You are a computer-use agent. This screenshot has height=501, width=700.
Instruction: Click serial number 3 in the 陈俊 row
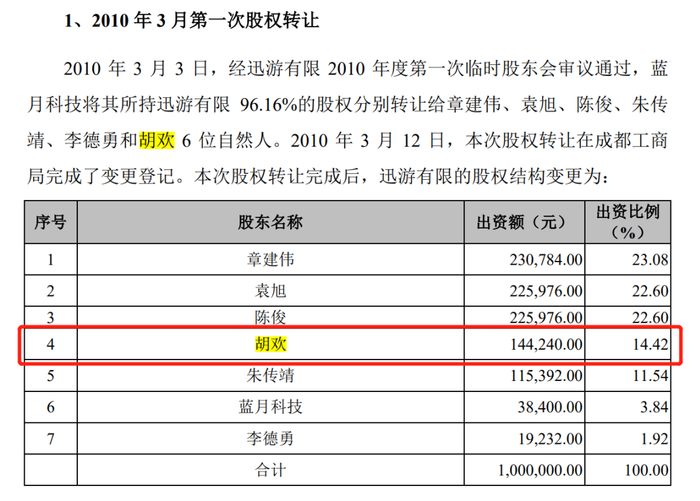tap(50, 317)
